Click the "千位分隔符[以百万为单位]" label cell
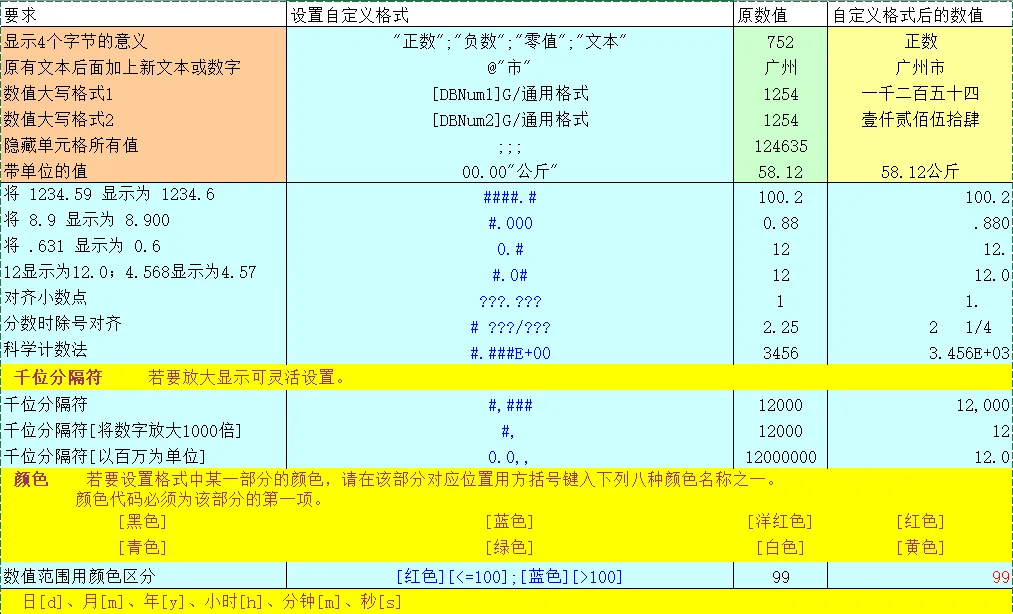This screenshot has width=1013, height=614. [x=143, y=457]
